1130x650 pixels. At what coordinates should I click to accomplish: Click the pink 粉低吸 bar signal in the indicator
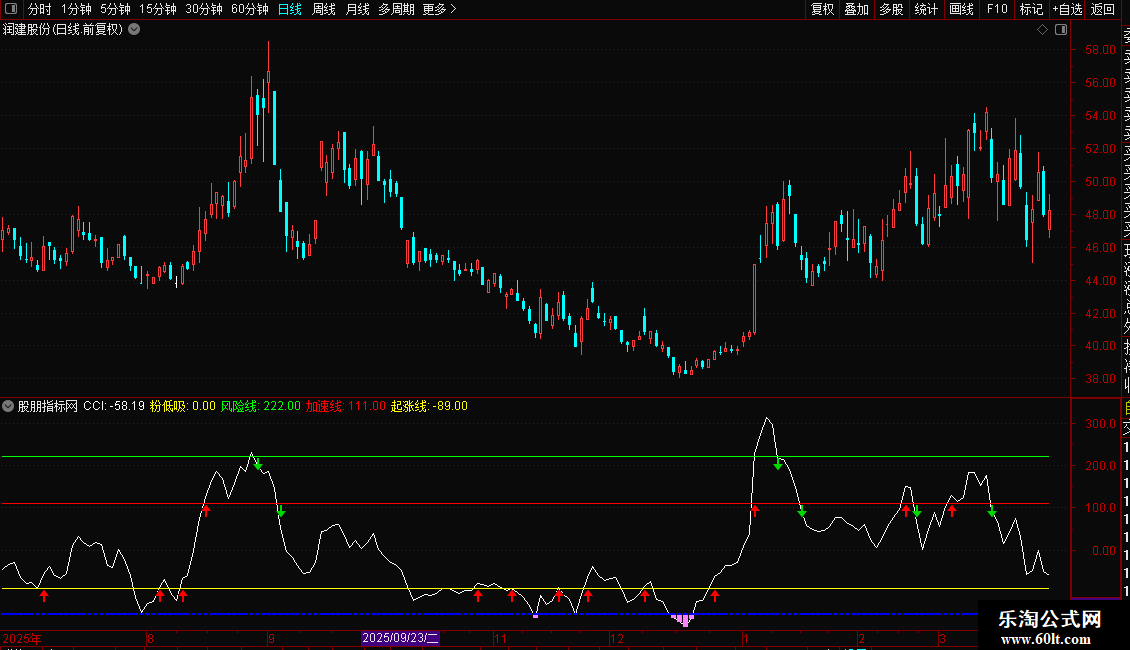(684, 620)
